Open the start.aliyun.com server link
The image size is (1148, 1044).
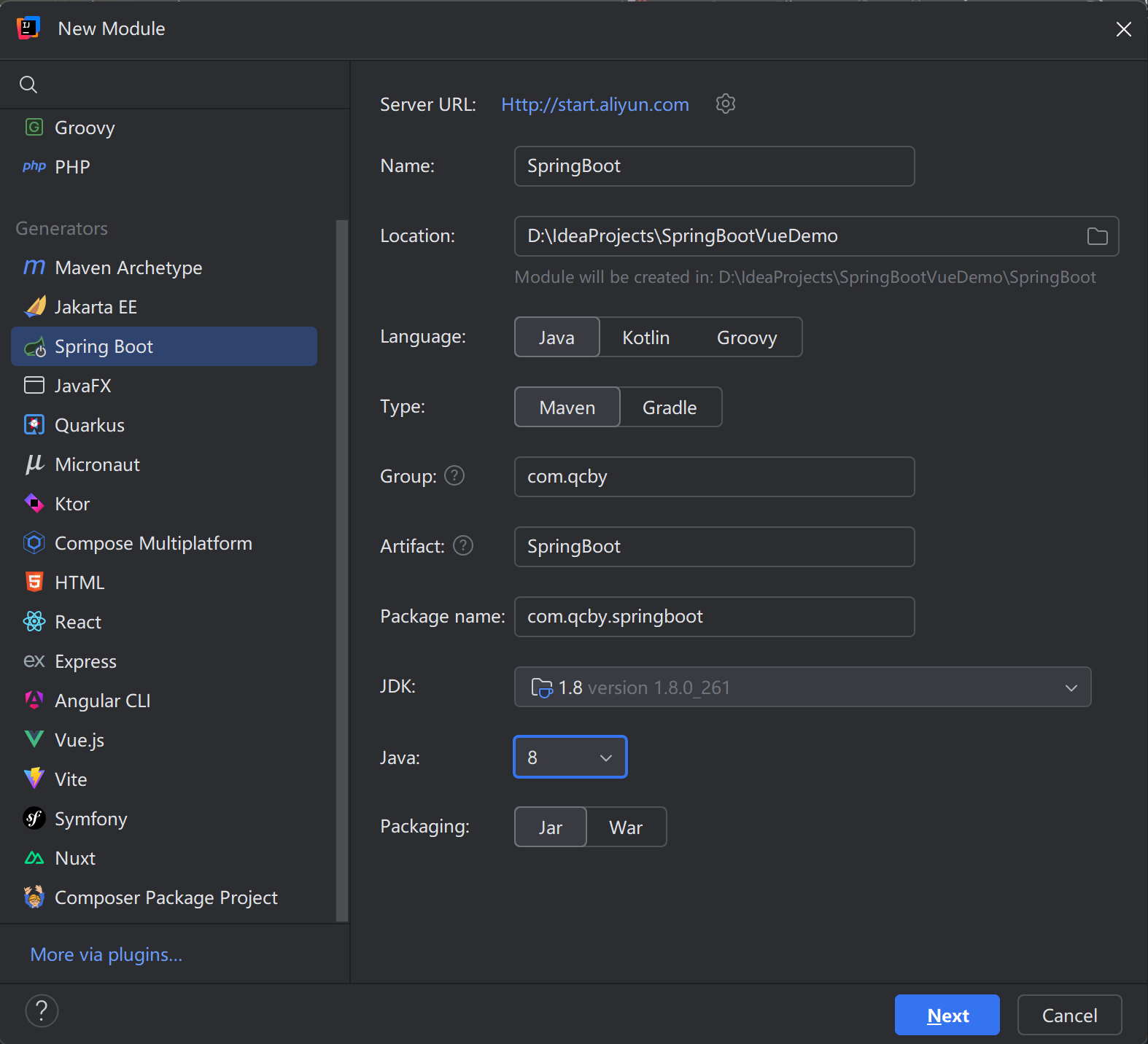595,104
